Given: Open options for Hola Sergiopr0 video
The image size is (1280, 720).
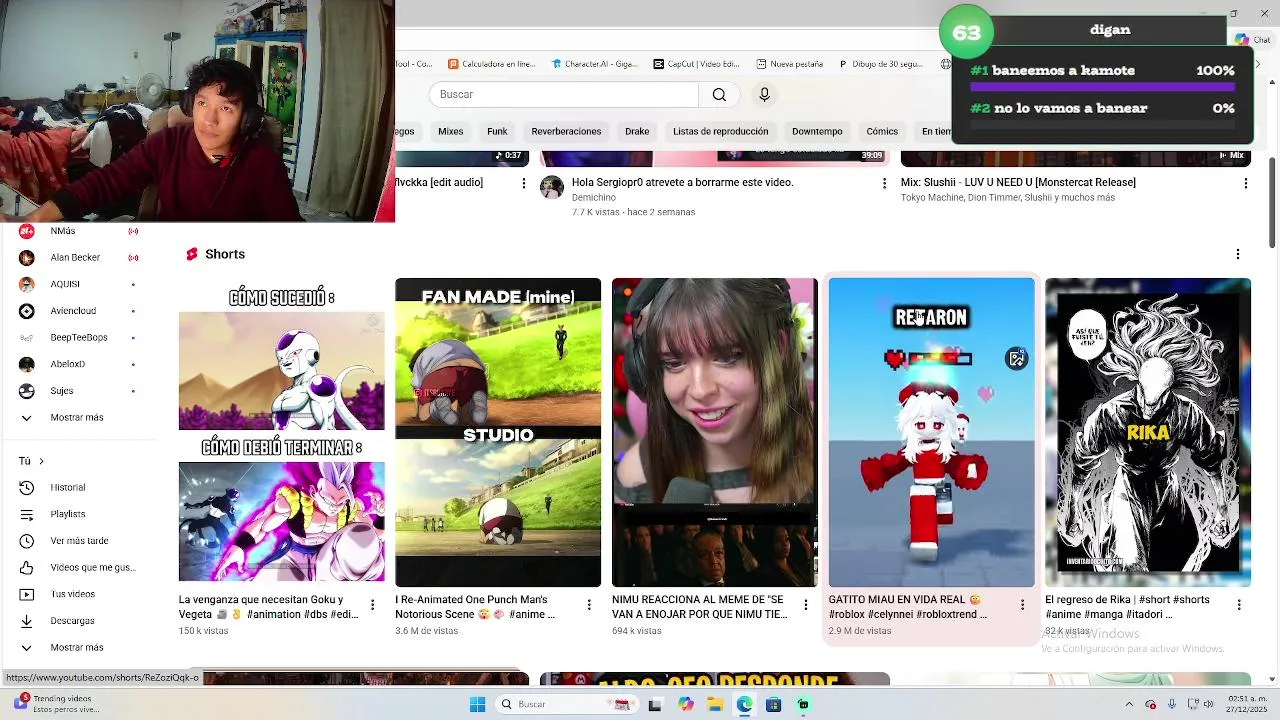Looking at the screenshot, I should [x=884, y=183].
